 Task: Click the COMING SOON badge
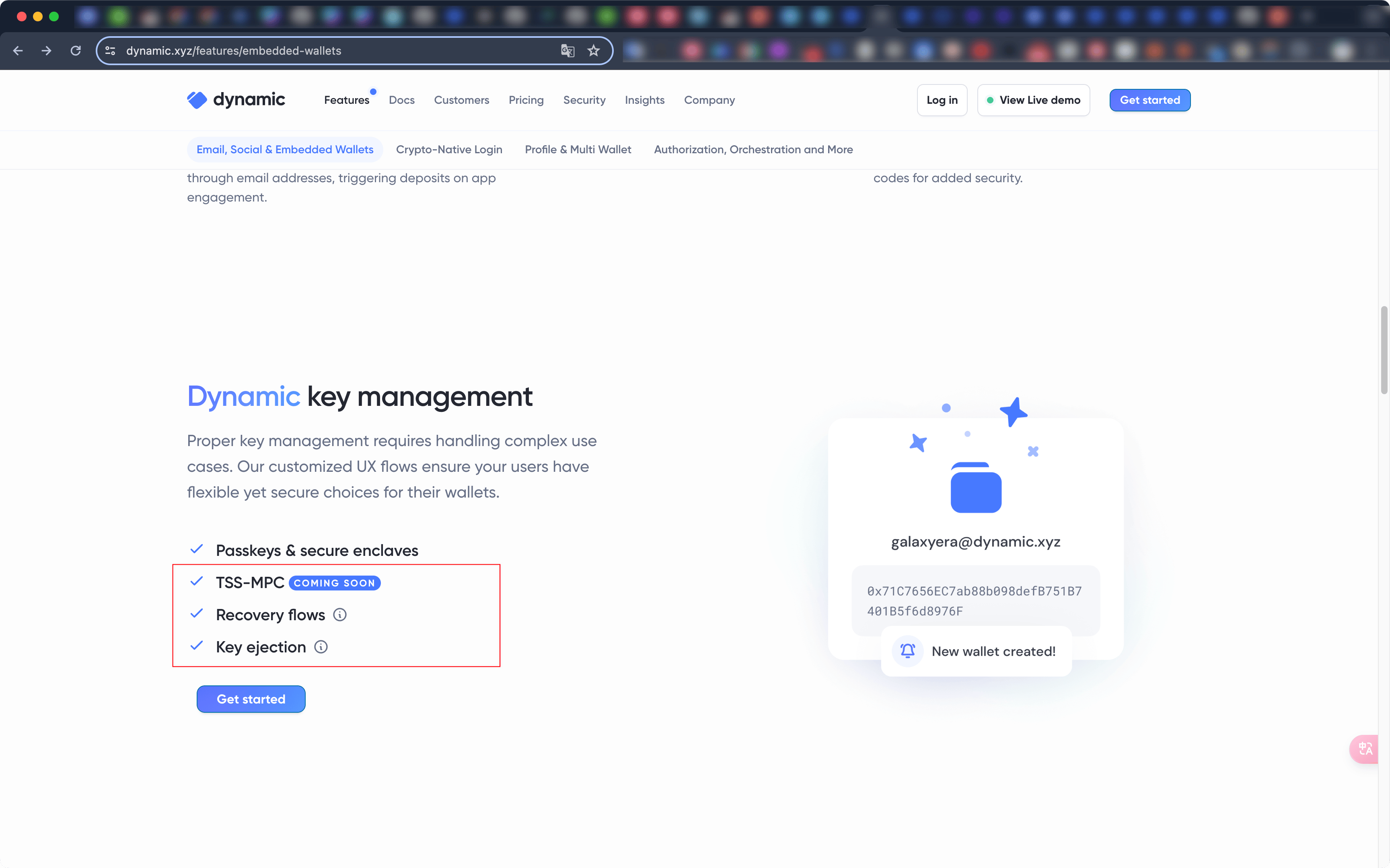(335, 583)
